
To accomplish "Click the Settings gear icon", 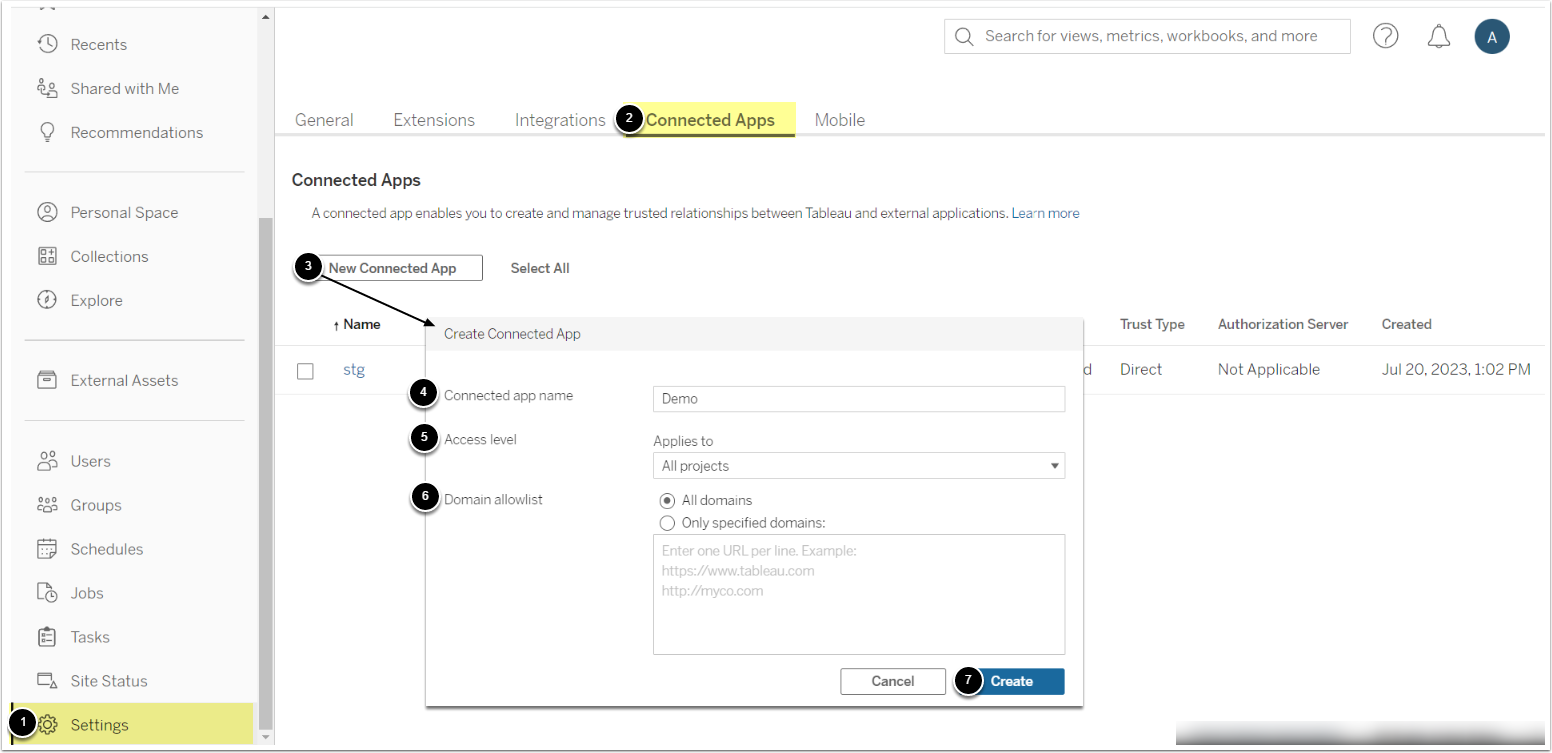I will (49, 725).
